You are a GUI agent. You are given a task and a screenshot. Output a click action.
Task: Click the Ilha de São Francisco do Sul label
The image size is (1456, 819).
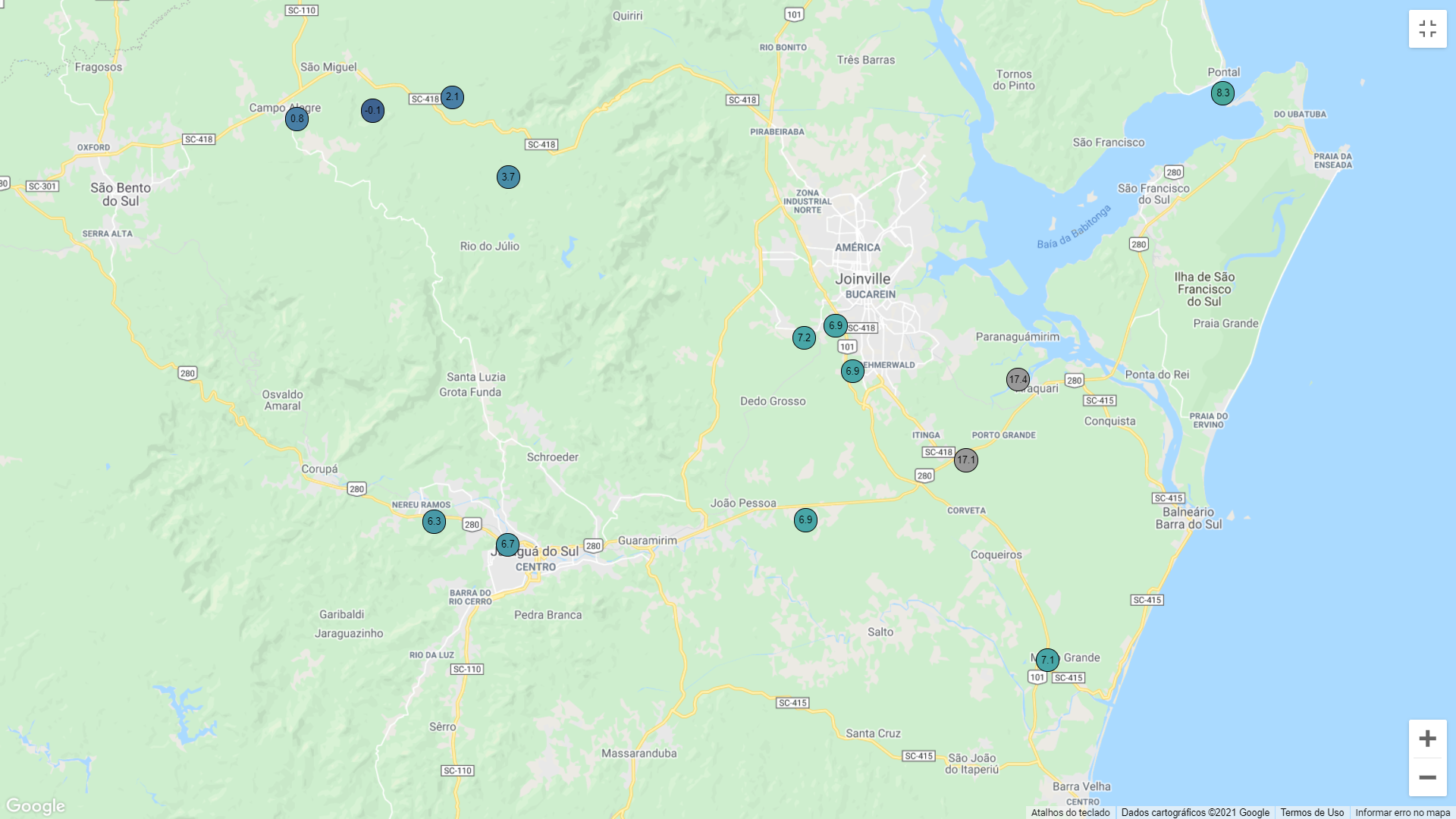click(x=1204, y=289)
